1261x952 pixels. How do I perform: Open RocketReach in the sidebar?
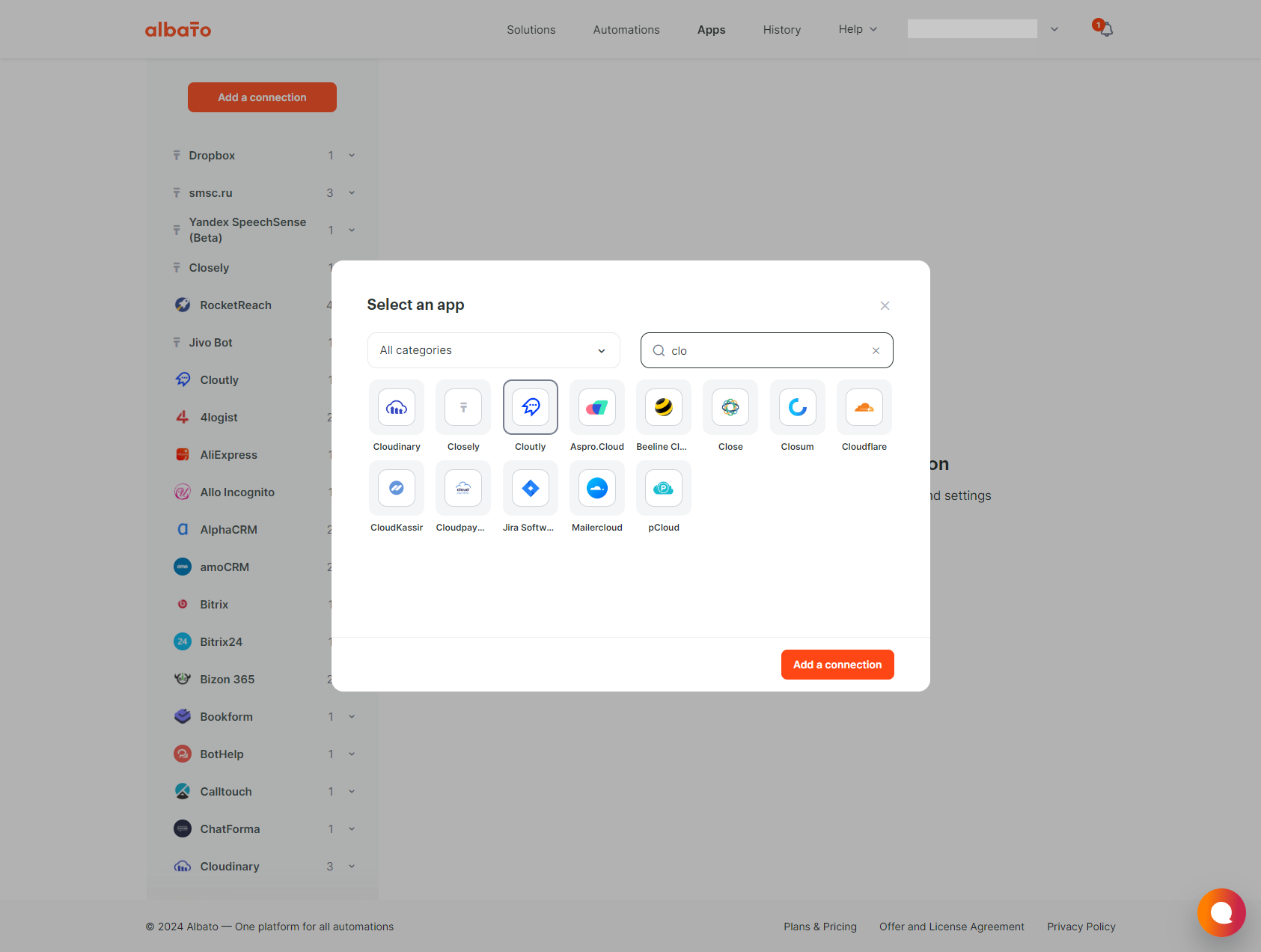236,305
